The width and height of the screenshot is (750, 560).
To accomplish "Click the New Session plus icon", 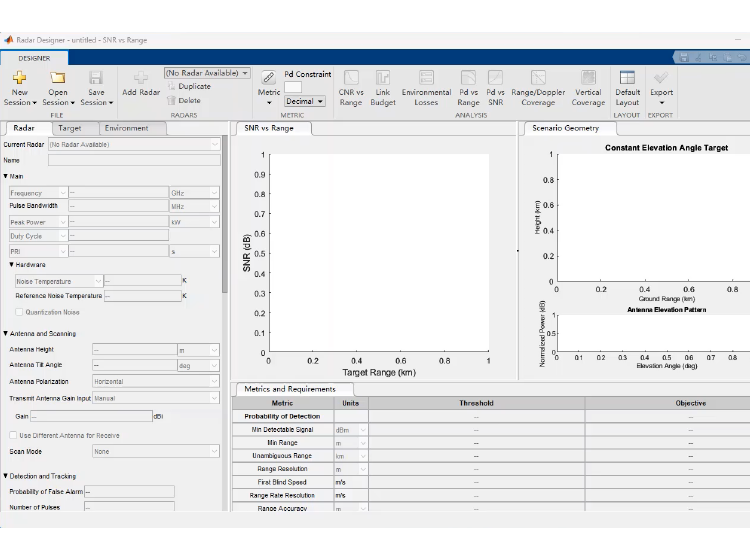I will click(20, 77).
